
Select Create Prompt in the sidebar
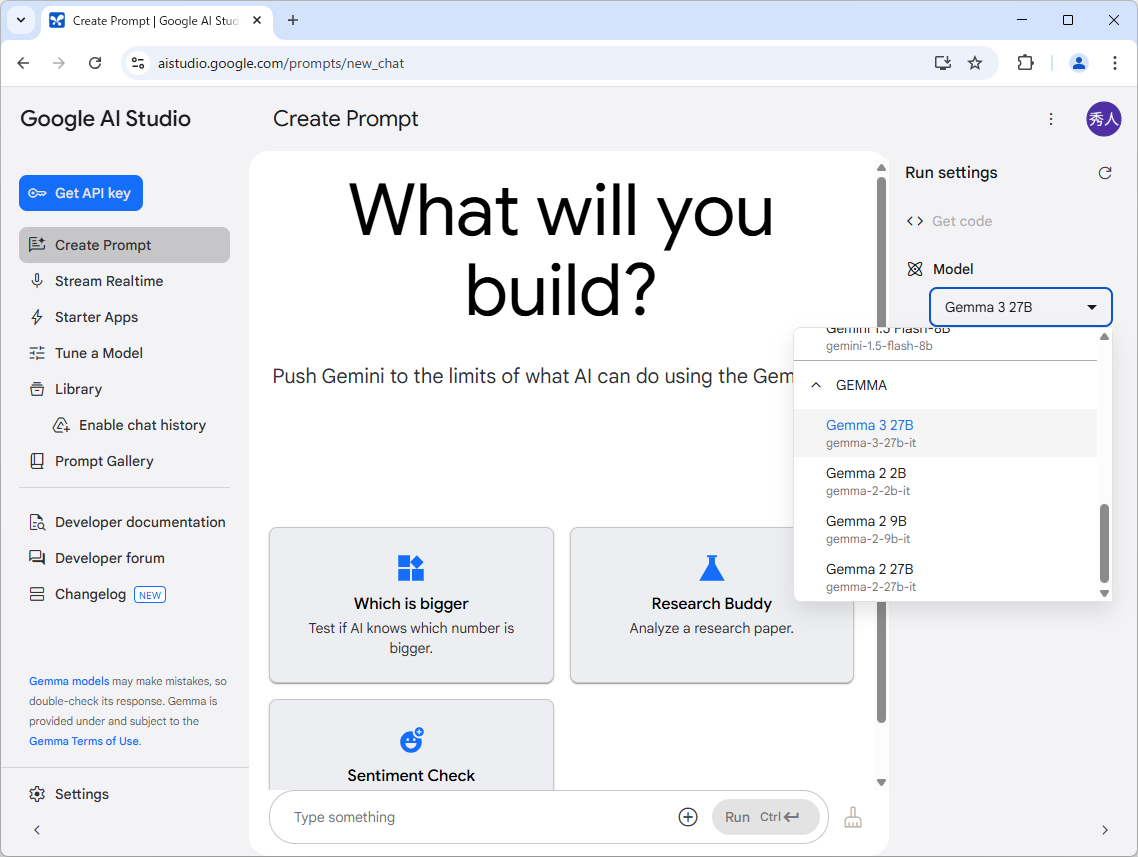coord(37,245)
